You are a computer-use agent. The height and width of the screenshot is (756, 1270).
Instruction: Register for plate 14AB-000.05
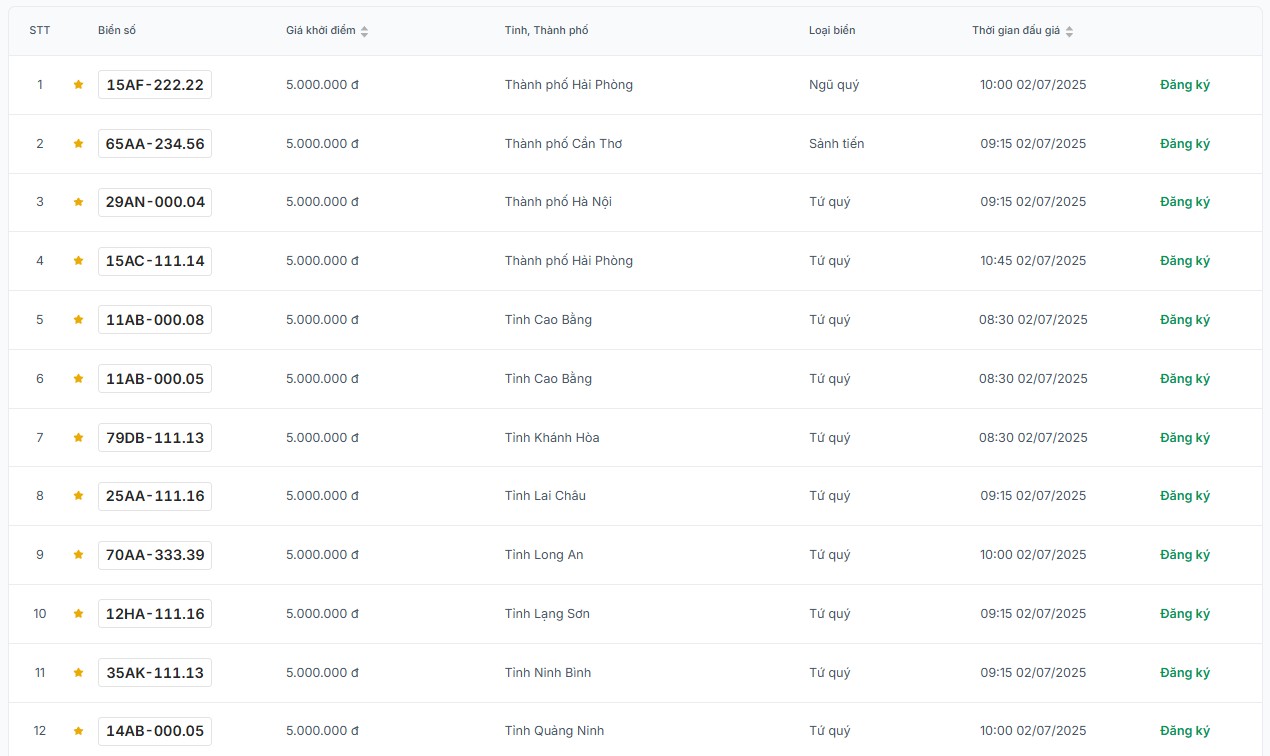click(1185, 731)
